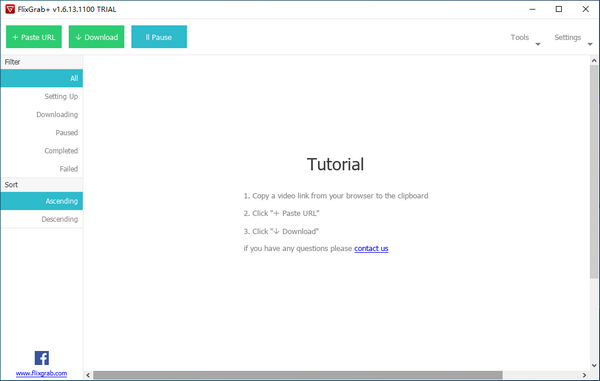
Task: Open the Facebook icon in sidebar
Action: (x=42, y=358)
